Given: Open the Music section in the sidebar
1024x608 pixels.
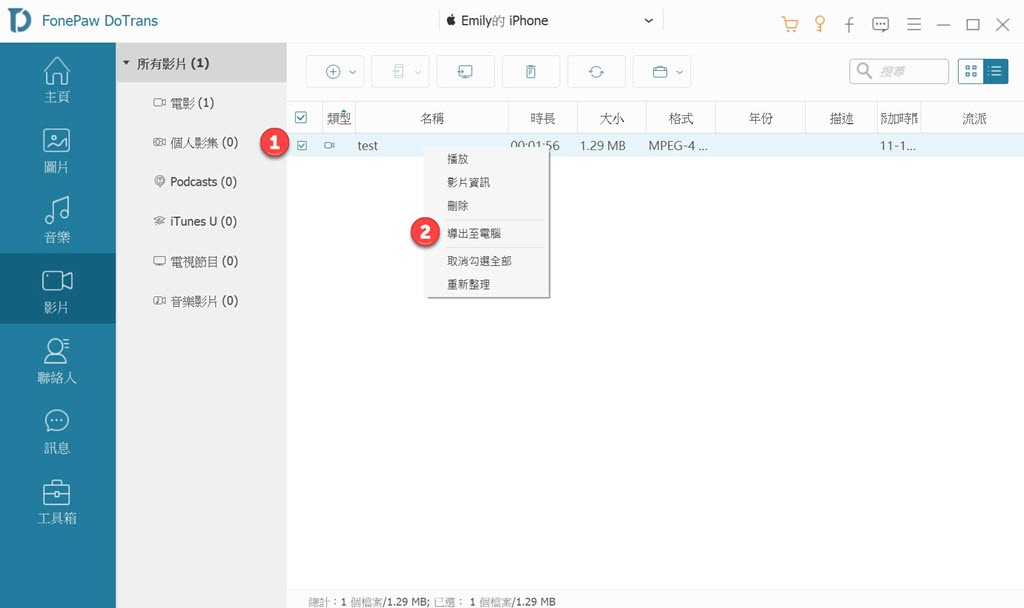Looking at the screenshot, I should [57, 218].
